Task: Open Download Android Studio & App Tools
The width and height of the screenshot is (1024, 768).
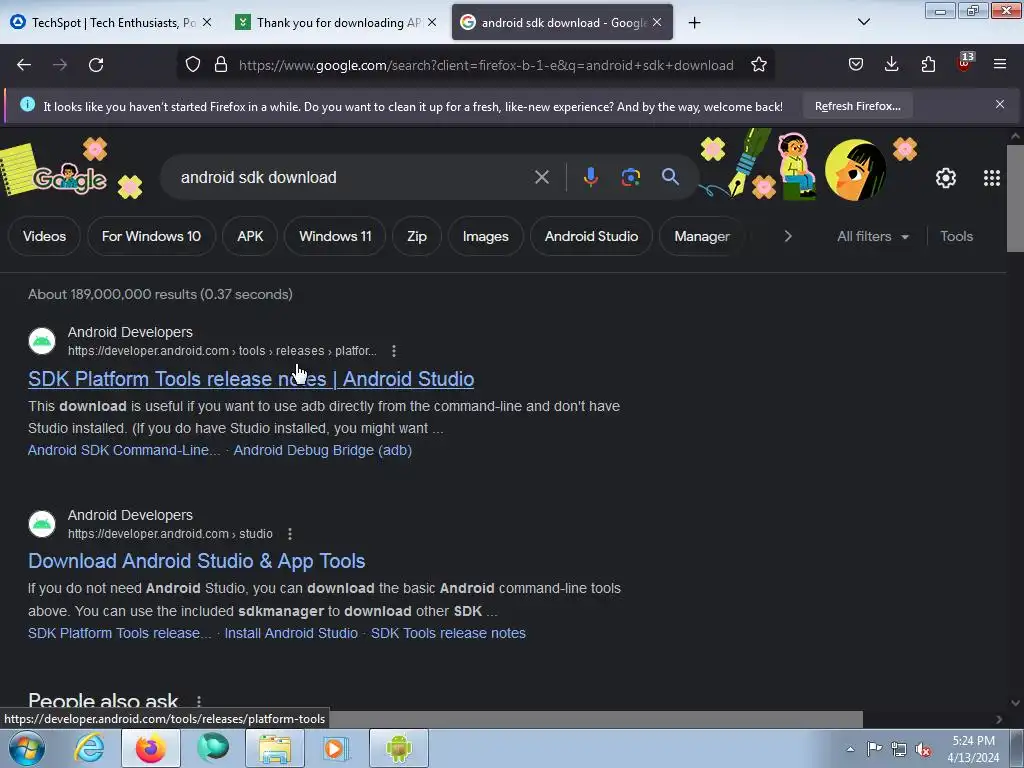Action: [197, 561]
